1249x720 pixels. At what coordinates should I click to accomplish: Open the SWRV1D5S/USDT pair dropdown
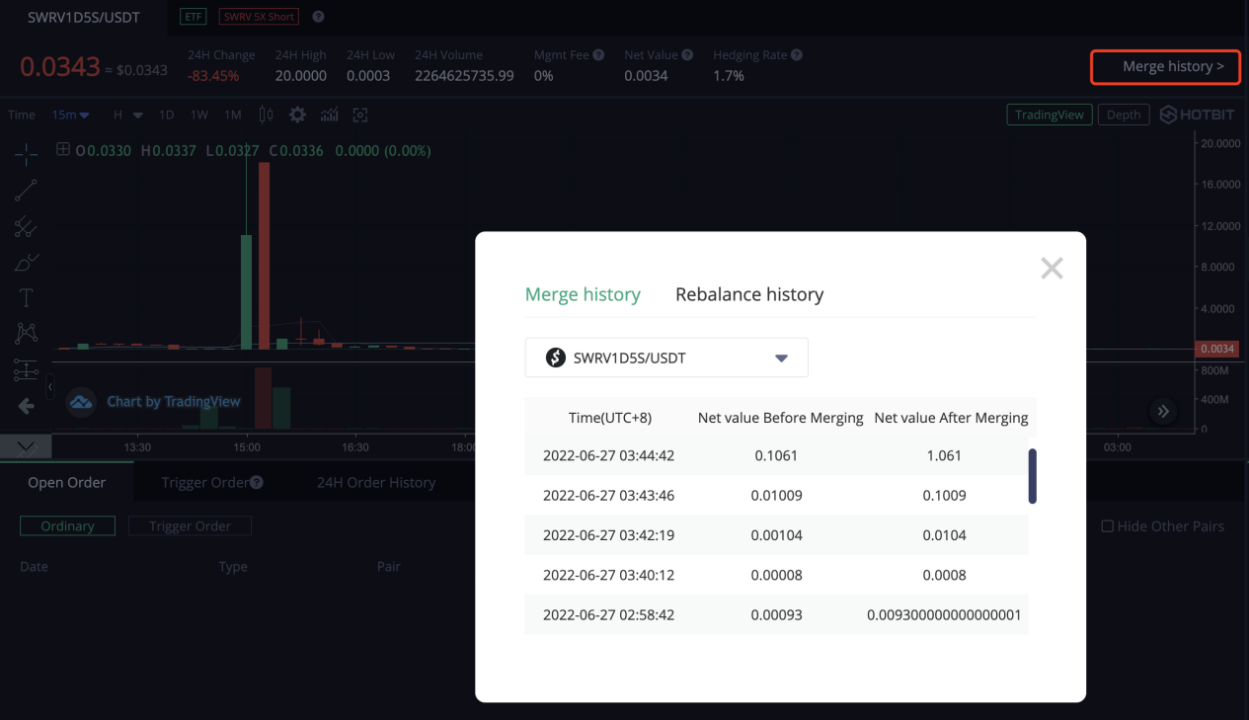(666, 358)
